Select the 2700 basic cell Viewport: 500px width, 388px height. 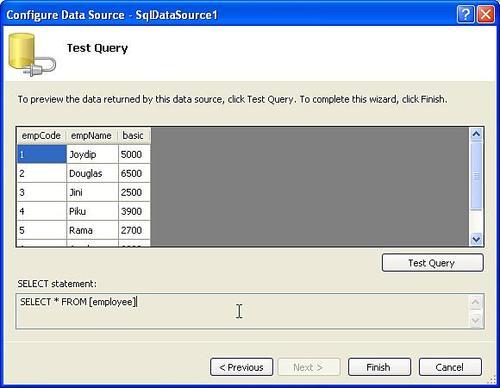click(x=134, y=230)
